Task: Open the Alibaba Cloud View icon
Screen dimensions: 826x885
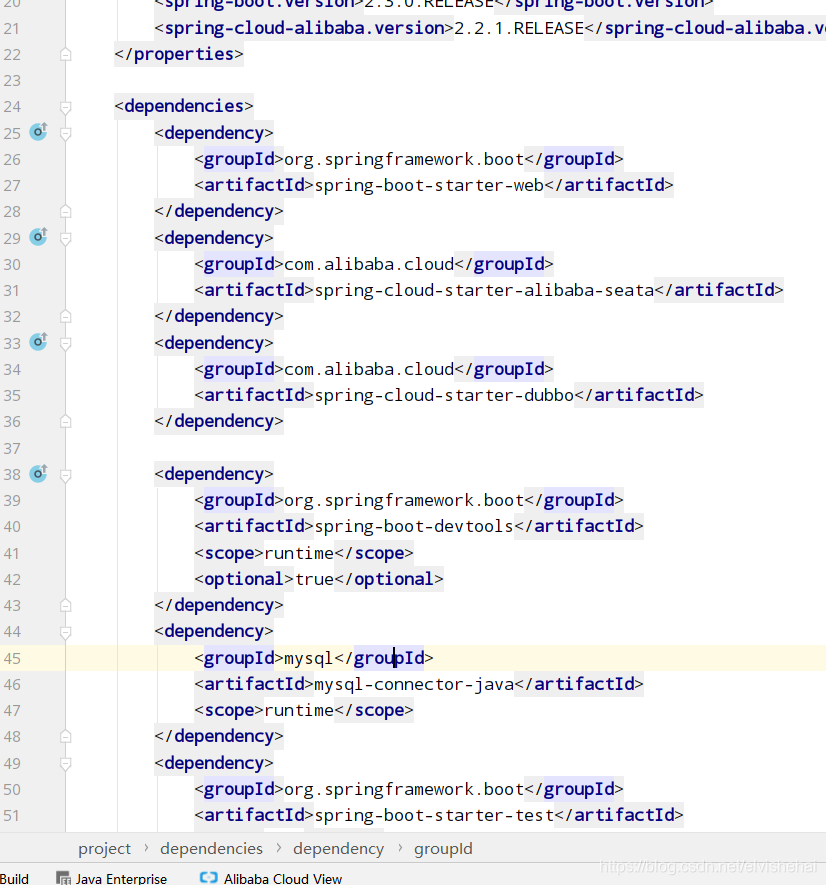Action: tap(208, 877)
